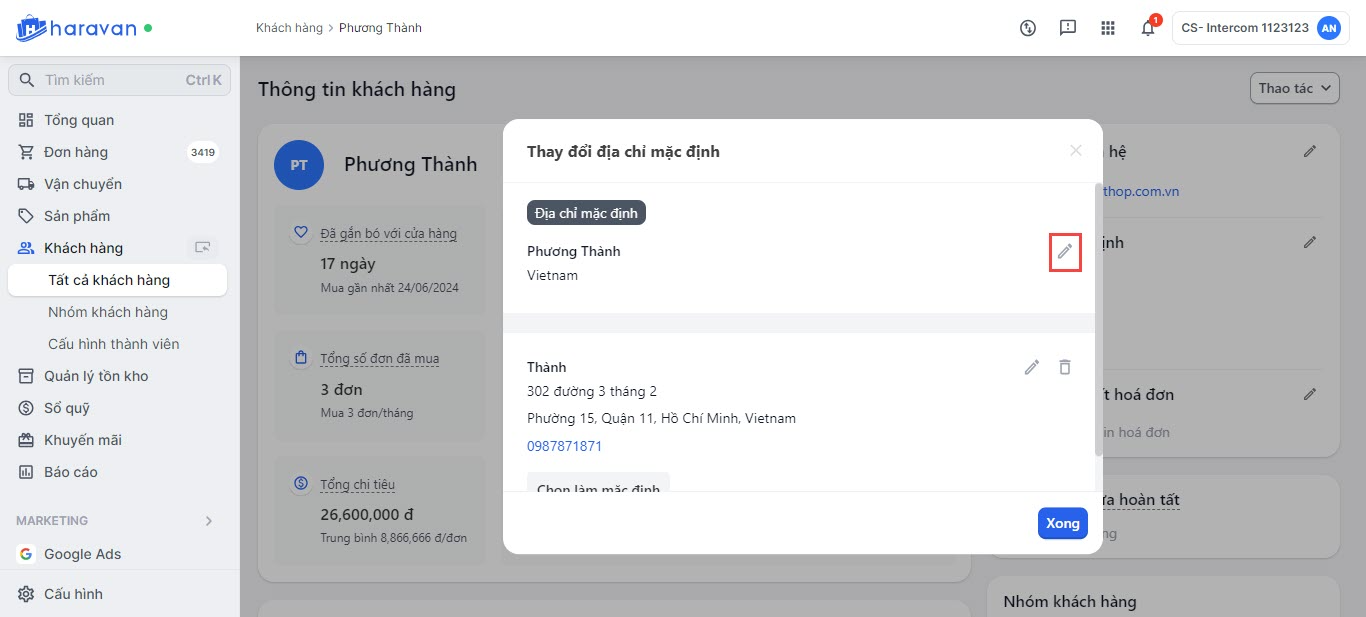Open the notifications bell
This screenshot has height=617, width=1366.
click(1148, 28)
